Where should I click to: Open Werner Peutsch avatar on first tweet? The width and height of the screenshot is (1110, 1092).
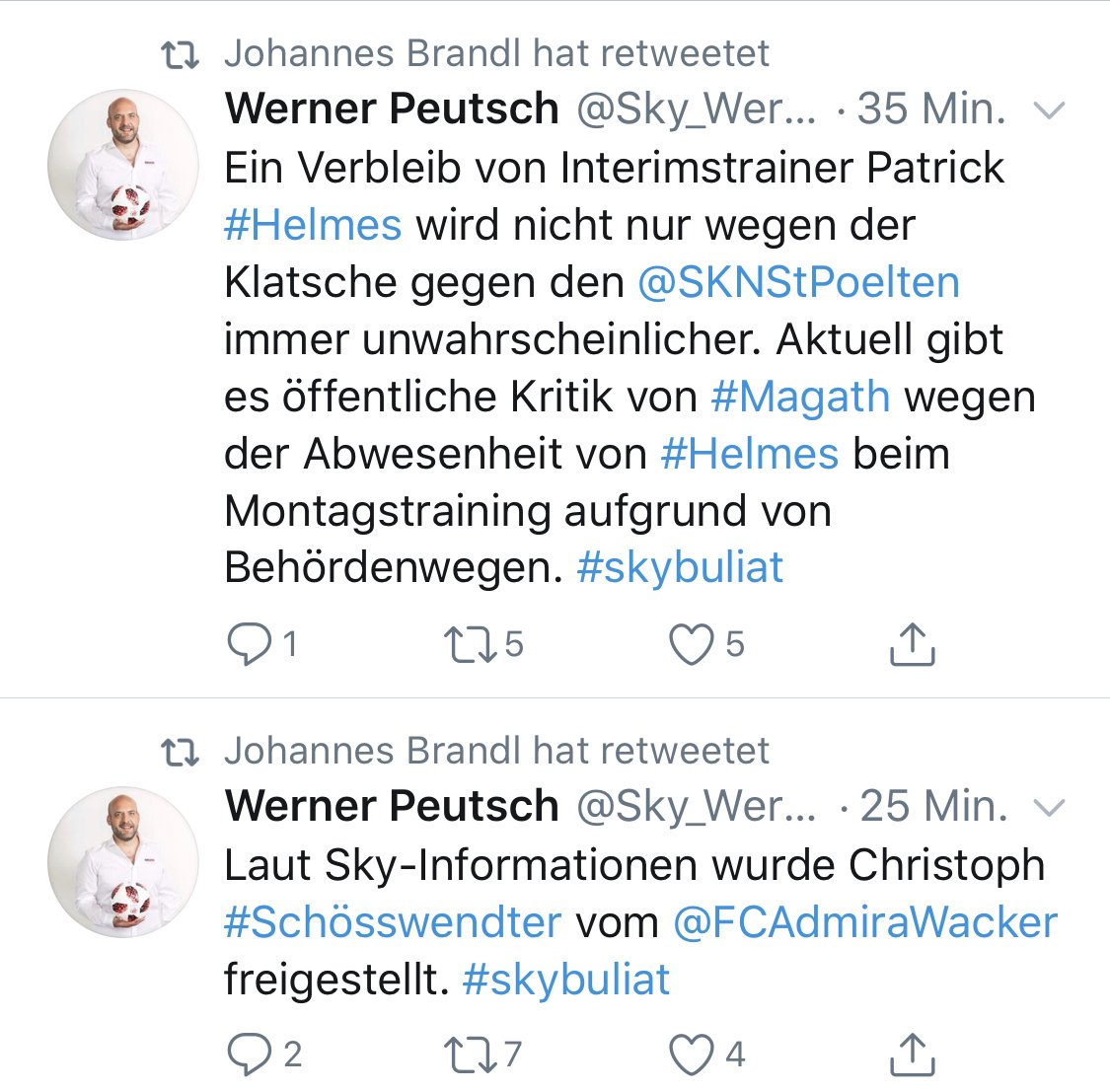click(123, 164)
